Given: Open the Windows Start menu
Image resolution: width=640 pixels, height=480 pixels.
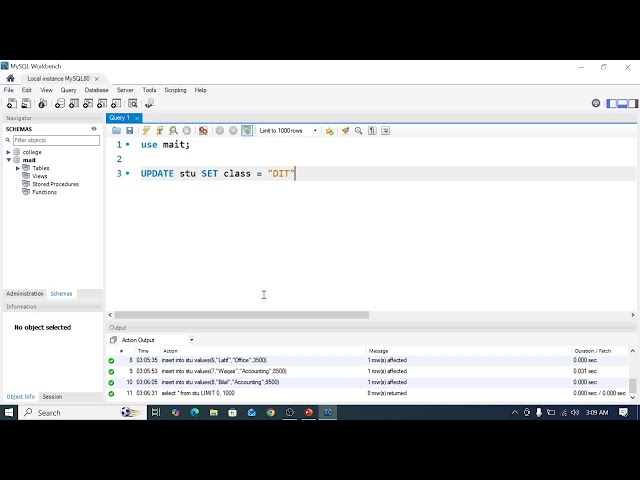Looking at the screenshot, I should coord(9,413).
